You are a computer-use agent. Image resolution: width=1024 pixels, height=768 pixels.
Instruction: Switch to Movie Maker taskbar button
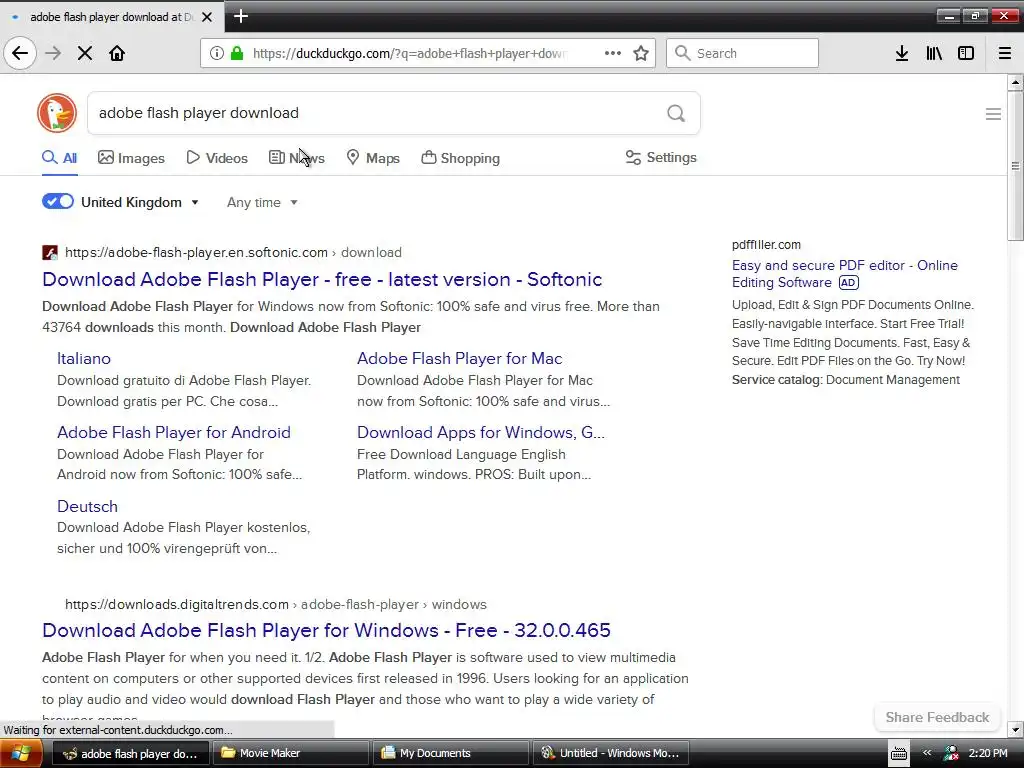point(291,753)
